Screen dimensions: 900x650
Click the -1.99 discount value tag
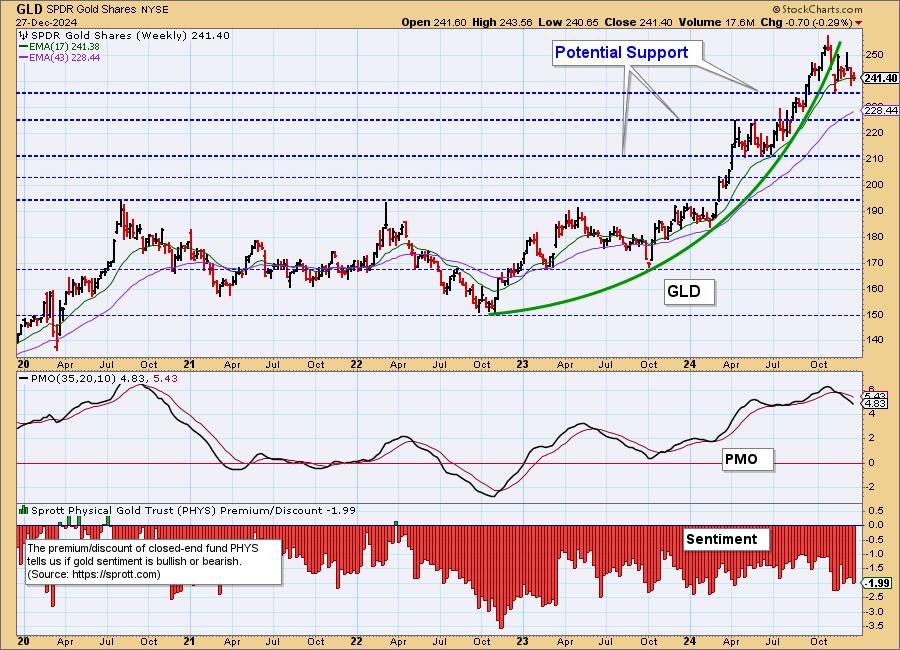[877, 583]
